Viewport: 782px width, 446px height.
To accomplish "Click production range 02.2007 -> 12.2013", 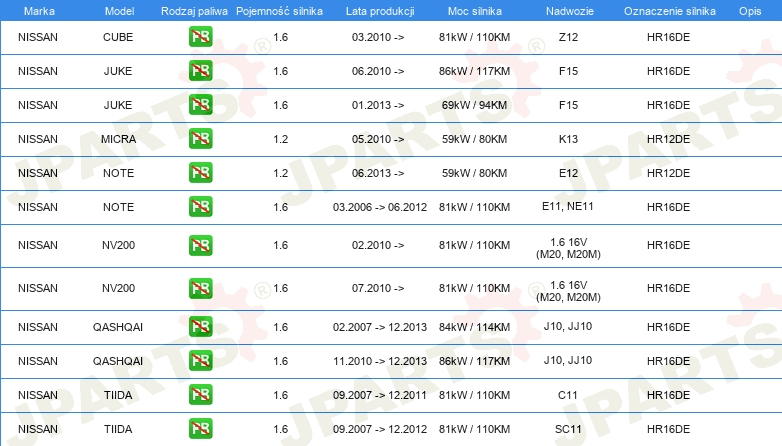I will (380, 327).
